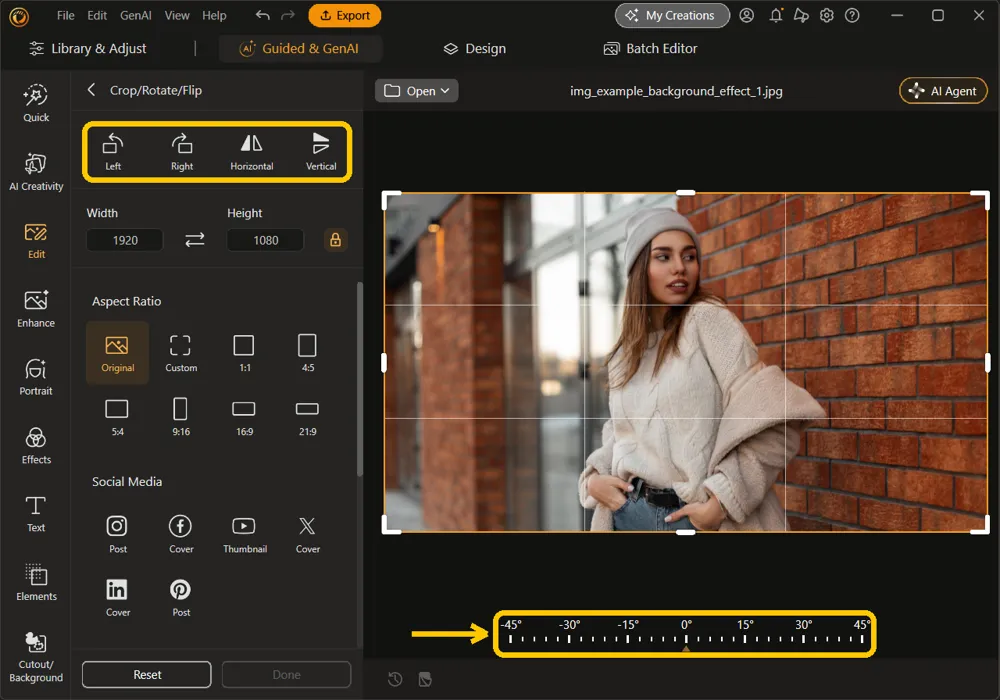Open the Help menu
Image resolution: width=1000 pixels, height=700 pixels.
click(214, 15)
